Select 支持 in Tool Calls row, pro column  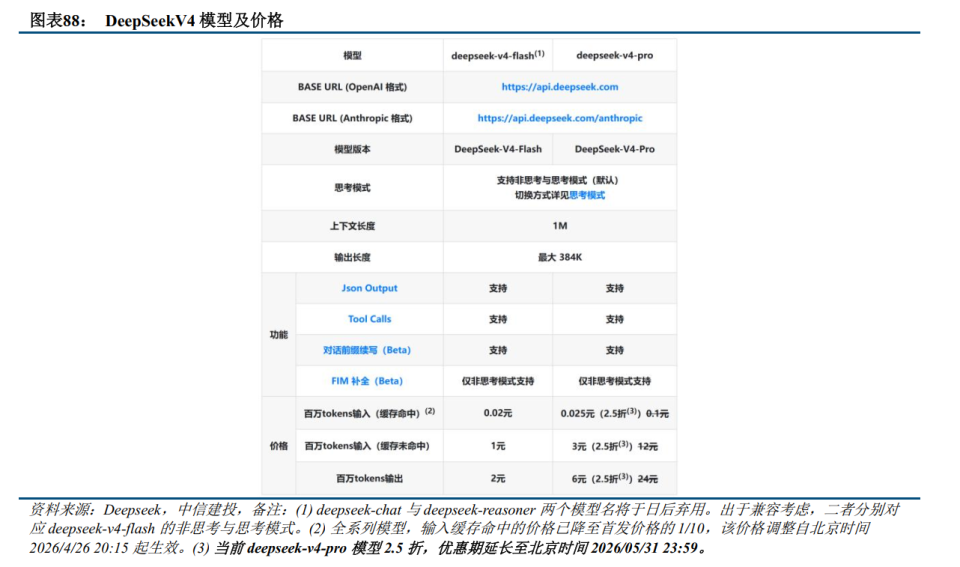[615, 320]
